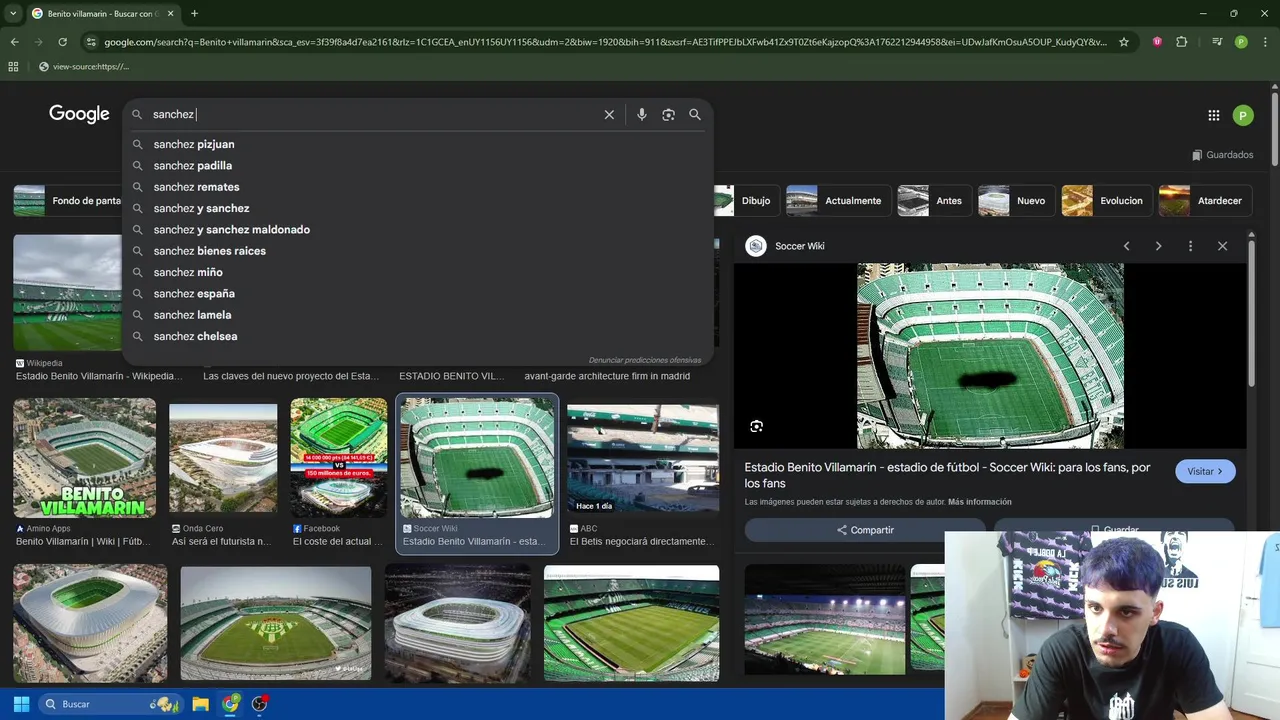Open Chrome profile avatar in toolbar
The width and height of the screenshot is (1280, 720).
click(x=1241, y=42)
